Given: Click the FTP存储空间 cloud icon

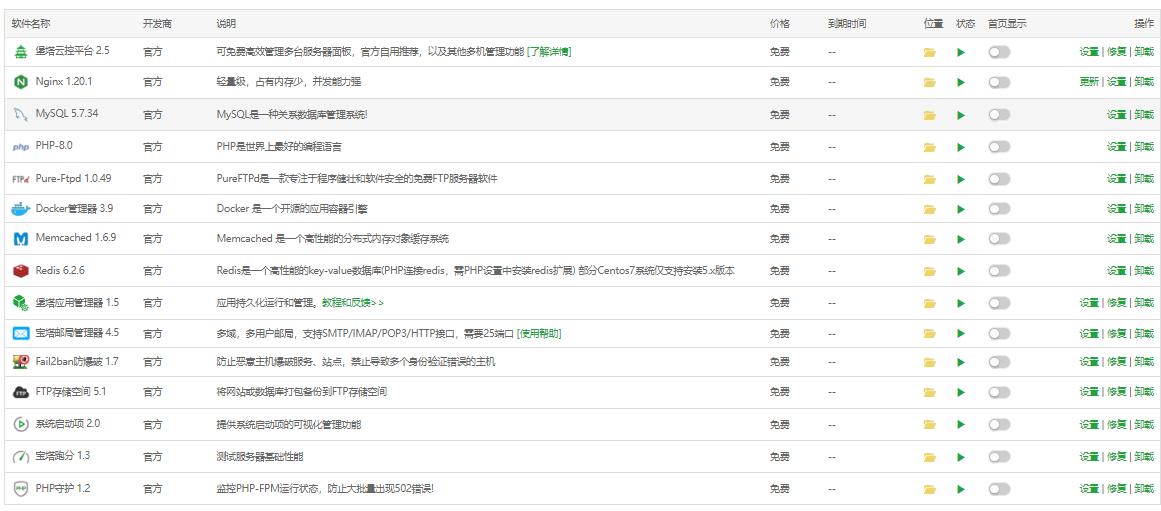Looking at the screenshot, I should pos(20,392).
